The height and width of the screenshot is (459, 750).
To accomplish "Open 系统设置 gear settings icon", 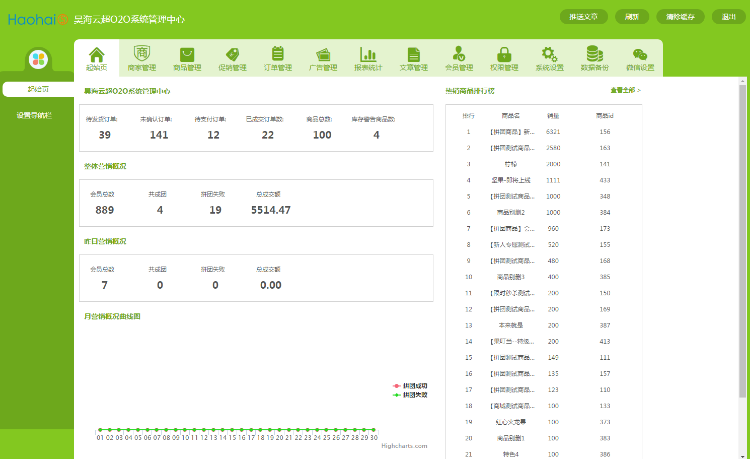I will point(549,54).
